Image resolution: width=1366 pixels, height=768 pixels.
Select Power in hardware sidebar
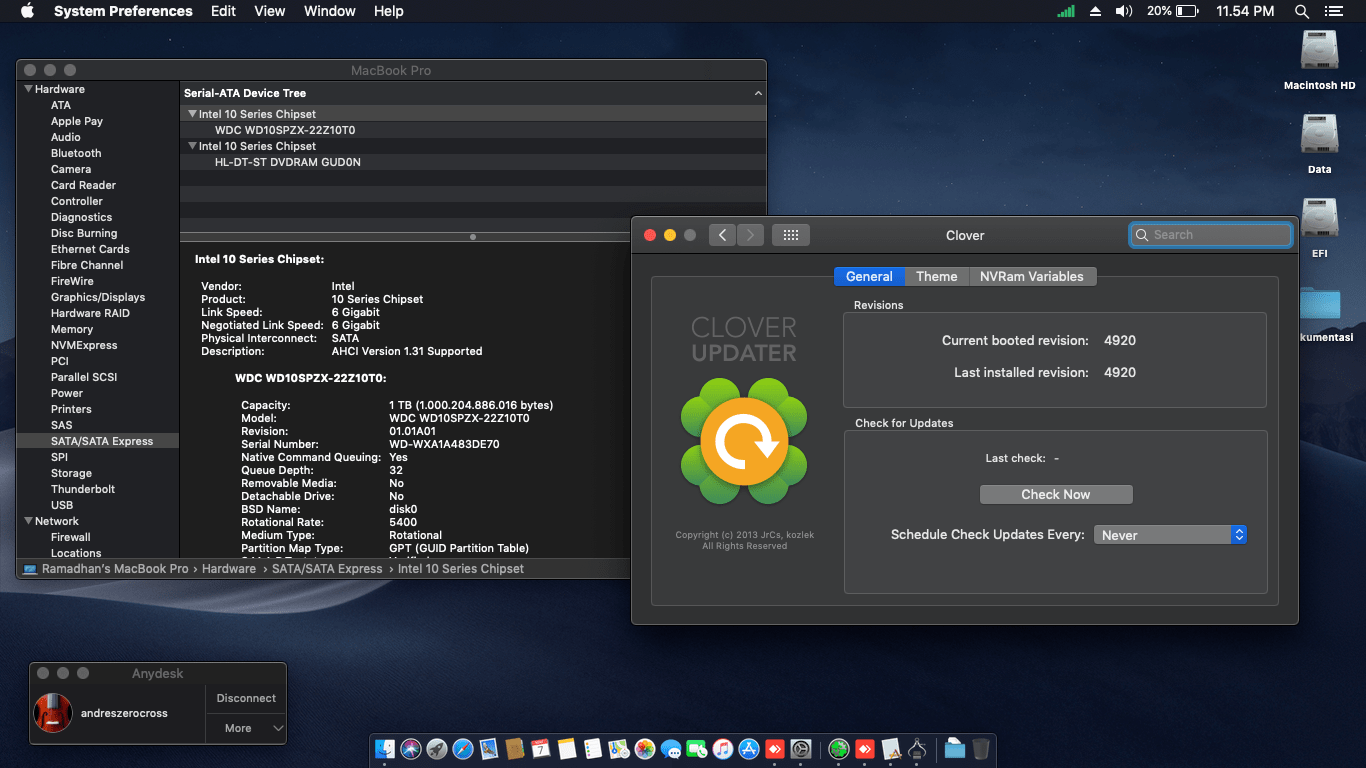[67, 393]
